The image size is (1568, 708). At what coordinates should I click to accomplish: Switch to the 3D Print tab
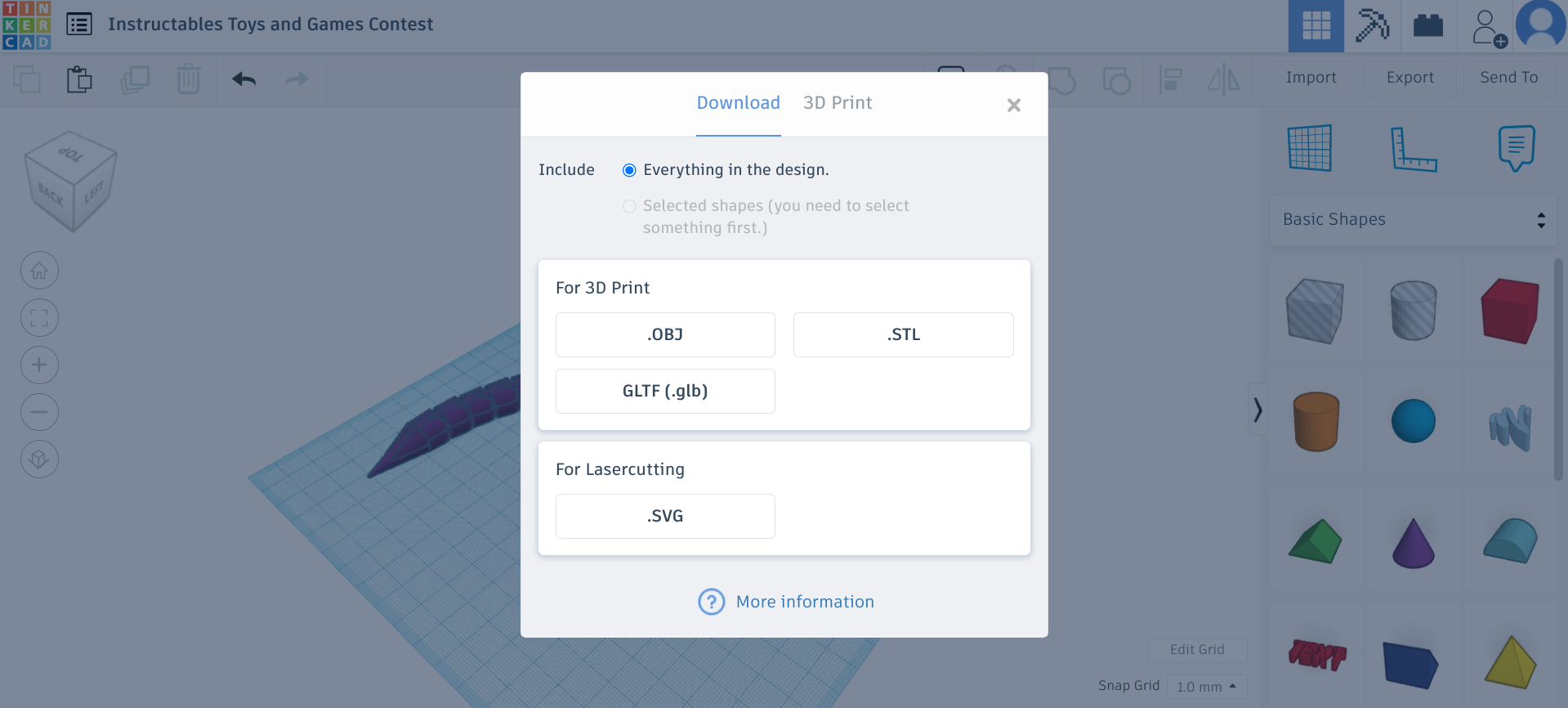click(838, 103)
